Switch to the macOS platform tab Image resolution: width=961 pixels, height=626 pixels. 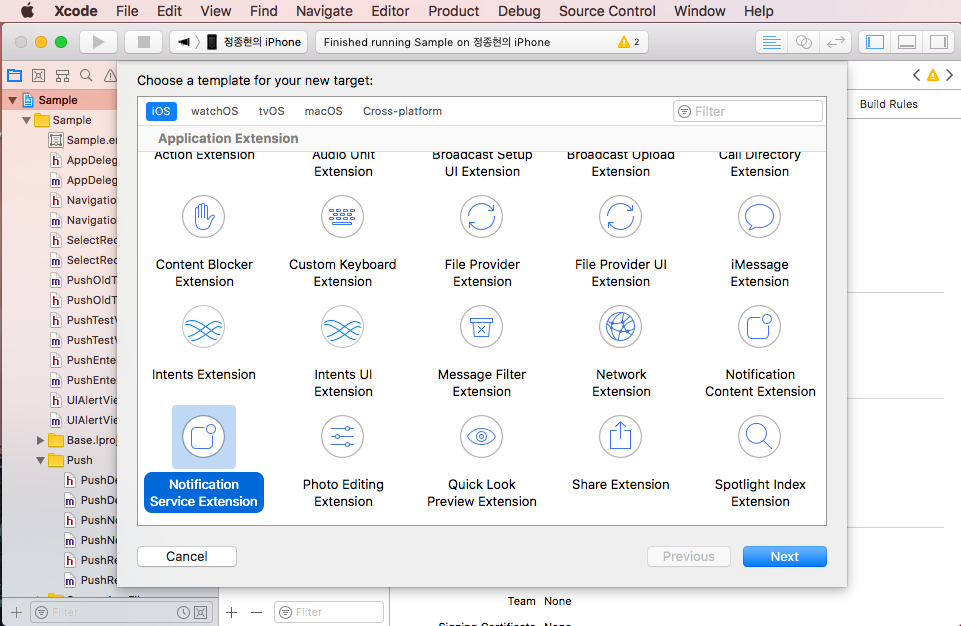coord(324,111)
